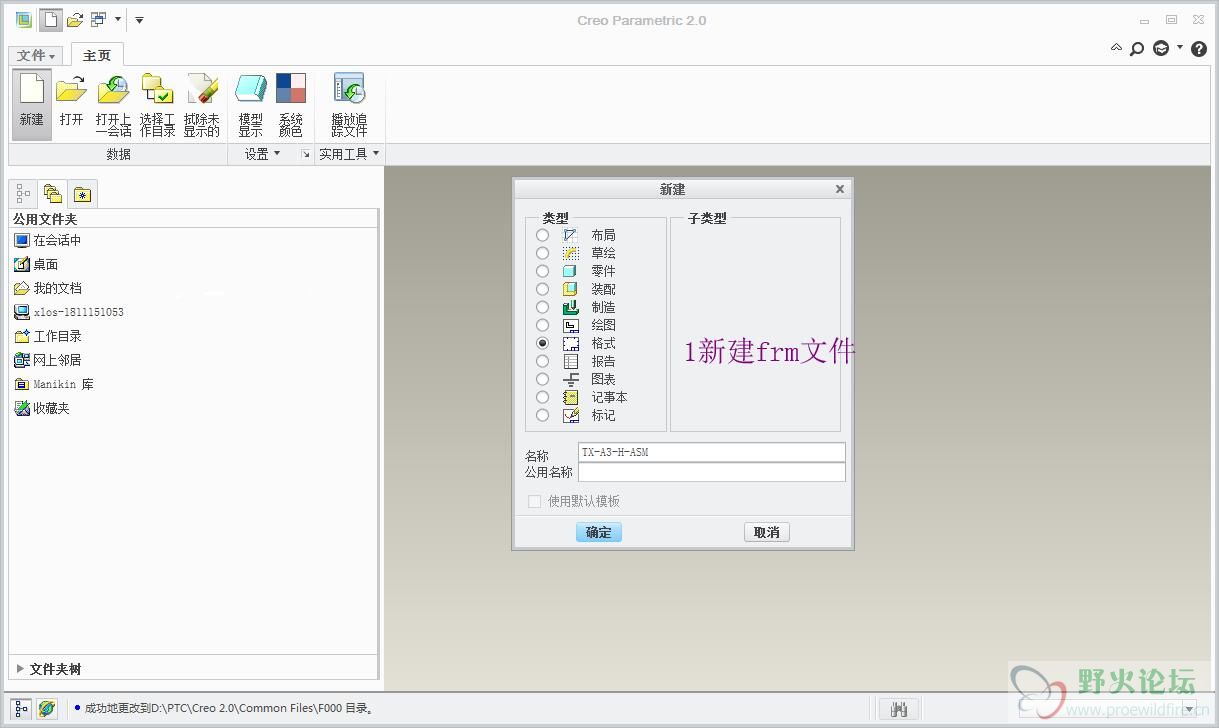This screenshot has width=1219, height=728.
Task: Select the 布局 layout type radio button
Action: click(542, 235)
